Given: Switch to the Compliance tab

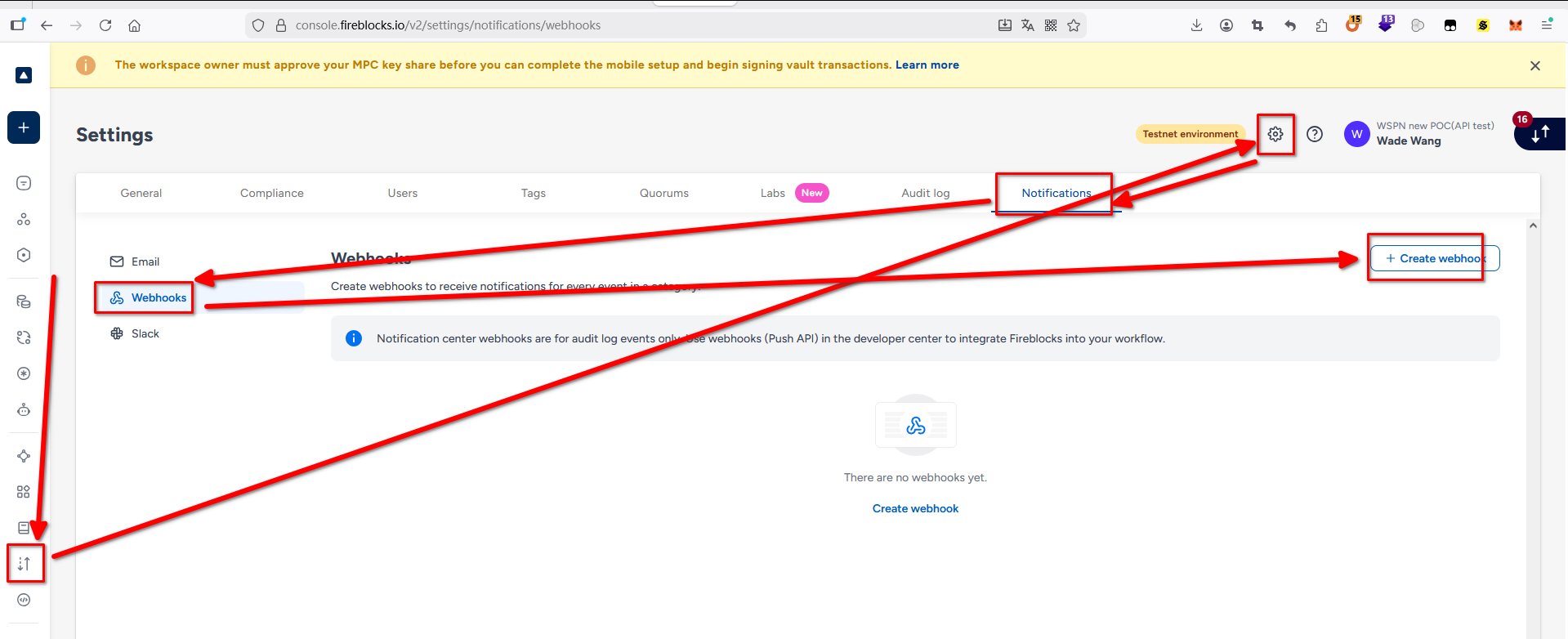Looking at the screenshot, I should (271, 193).
